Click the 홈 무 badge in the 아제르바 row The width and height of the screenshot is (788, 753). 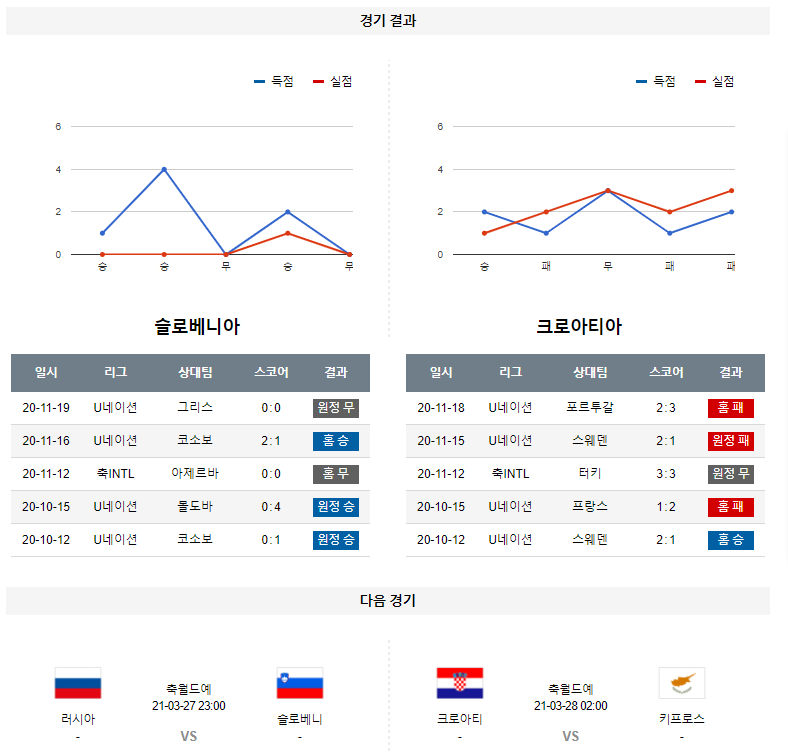335,474
